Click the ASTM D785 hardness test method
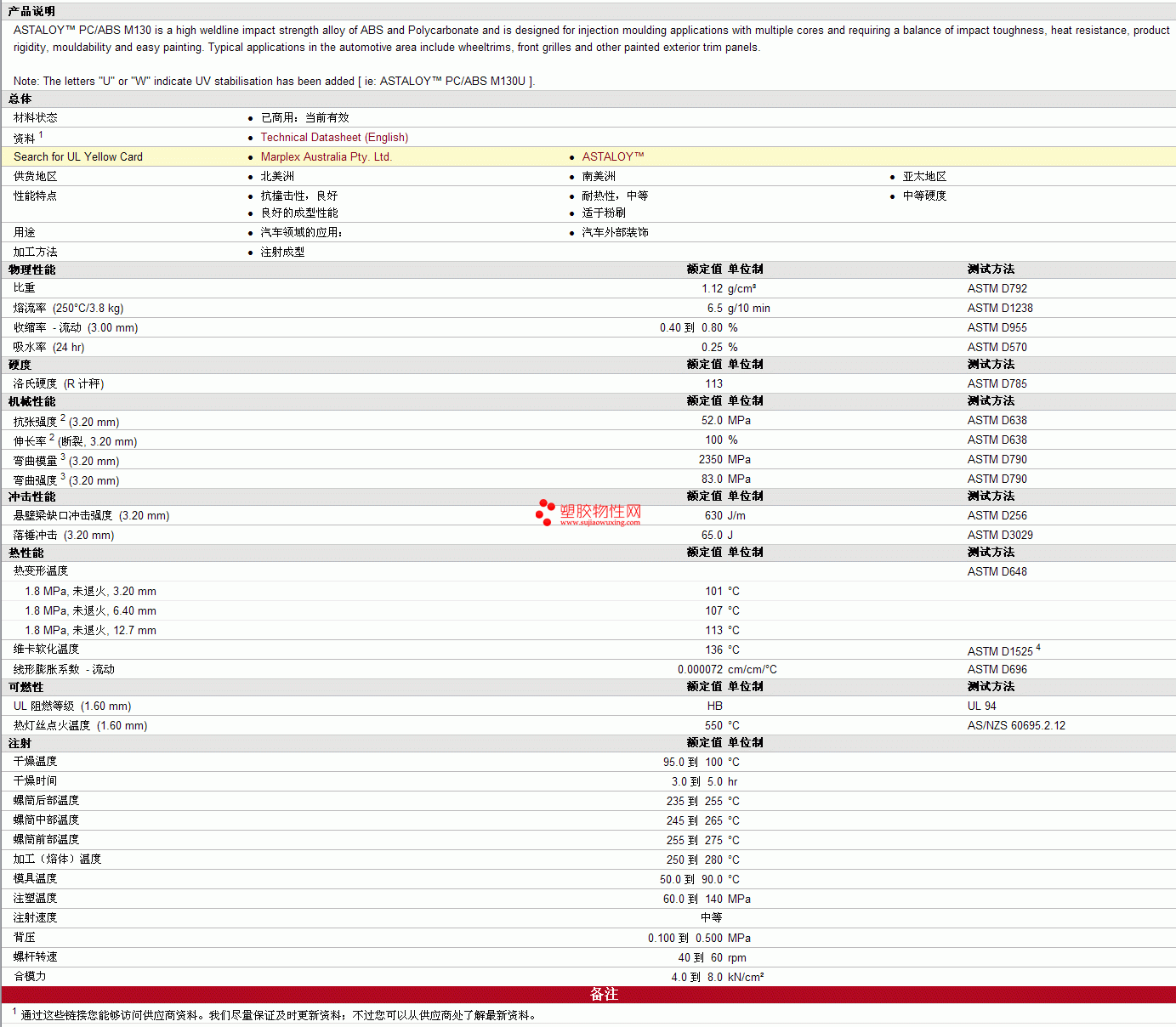This screenshot has width=1176, height=1027. 997,383
